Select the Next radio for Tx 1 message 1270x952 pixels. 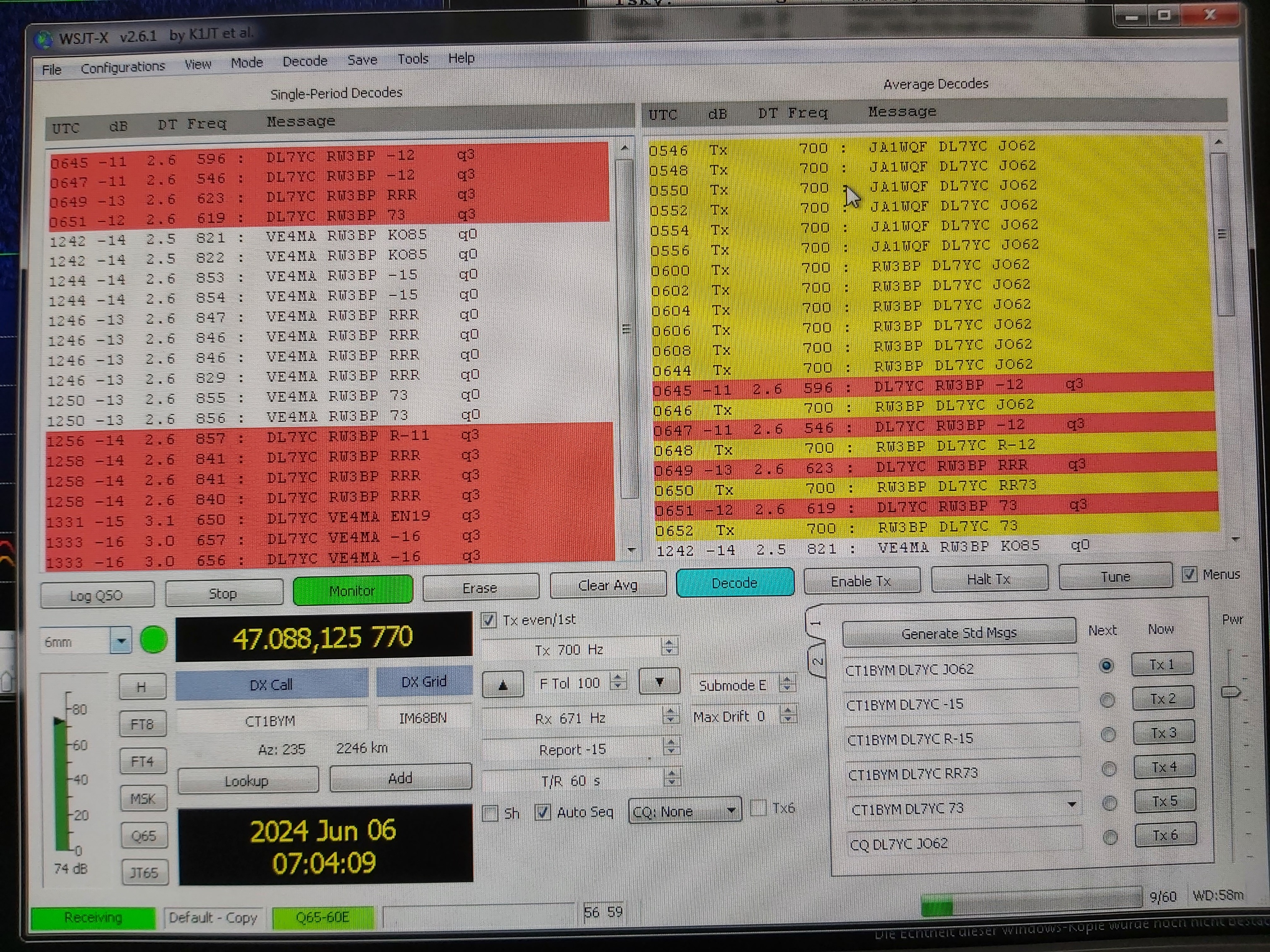click(x=1106, y=666)
